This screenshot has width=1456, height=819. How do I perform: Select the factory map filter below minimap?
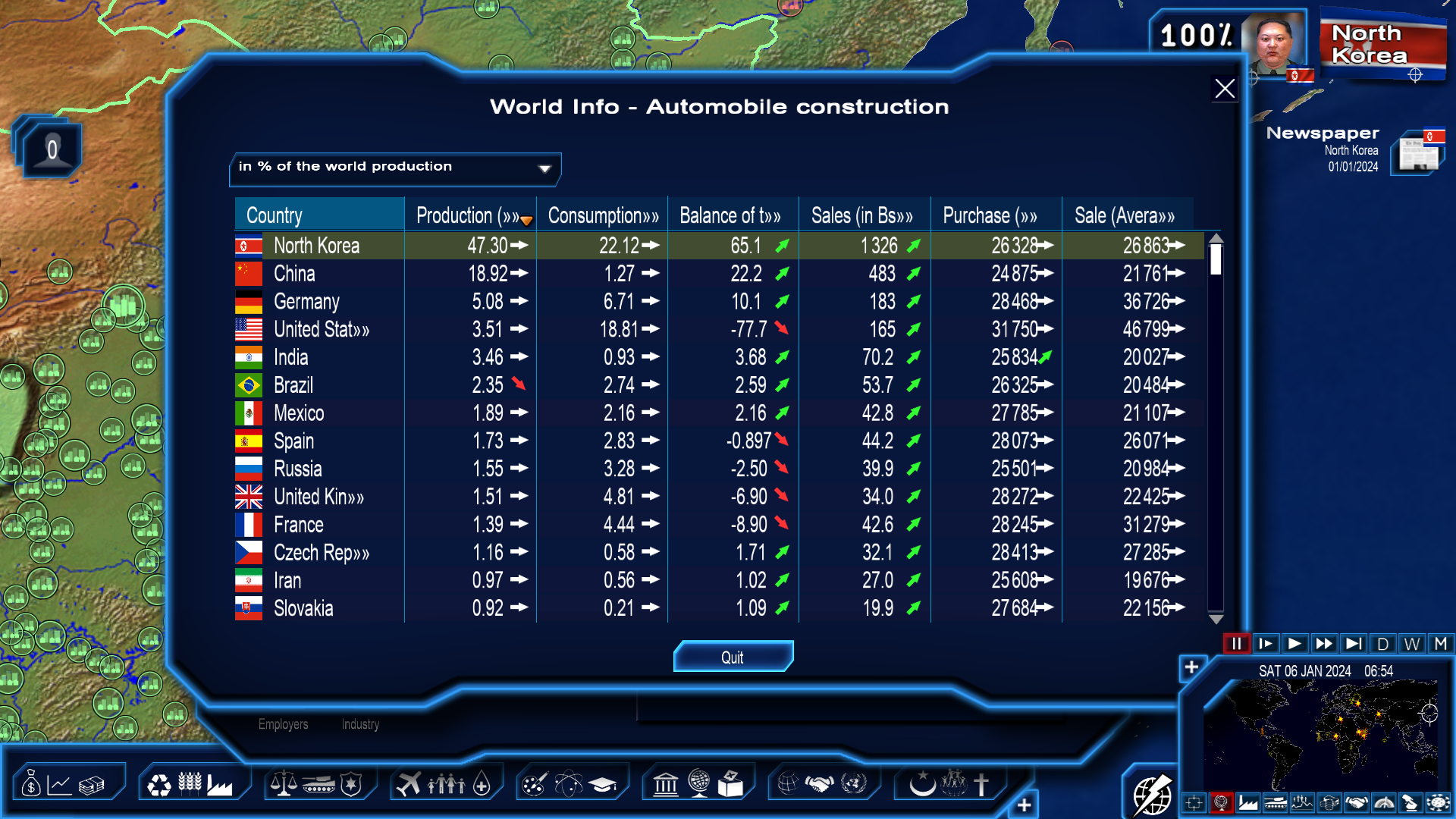pos(1248,802)
